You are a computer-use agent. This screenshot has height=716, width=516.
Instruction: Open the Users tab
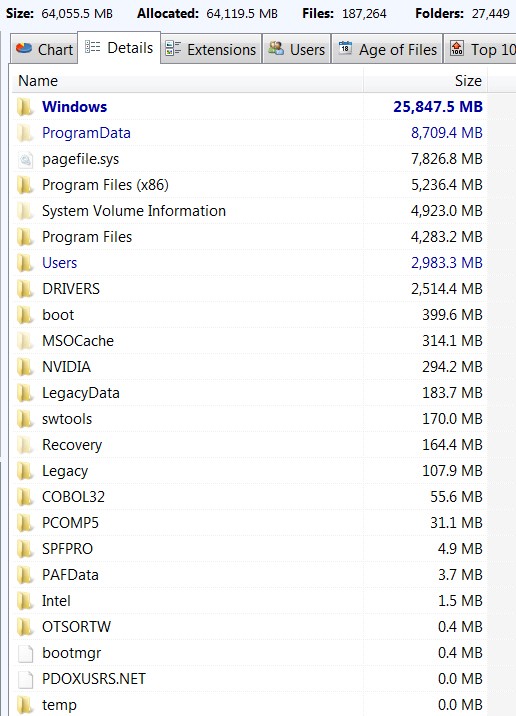point(296,49)
